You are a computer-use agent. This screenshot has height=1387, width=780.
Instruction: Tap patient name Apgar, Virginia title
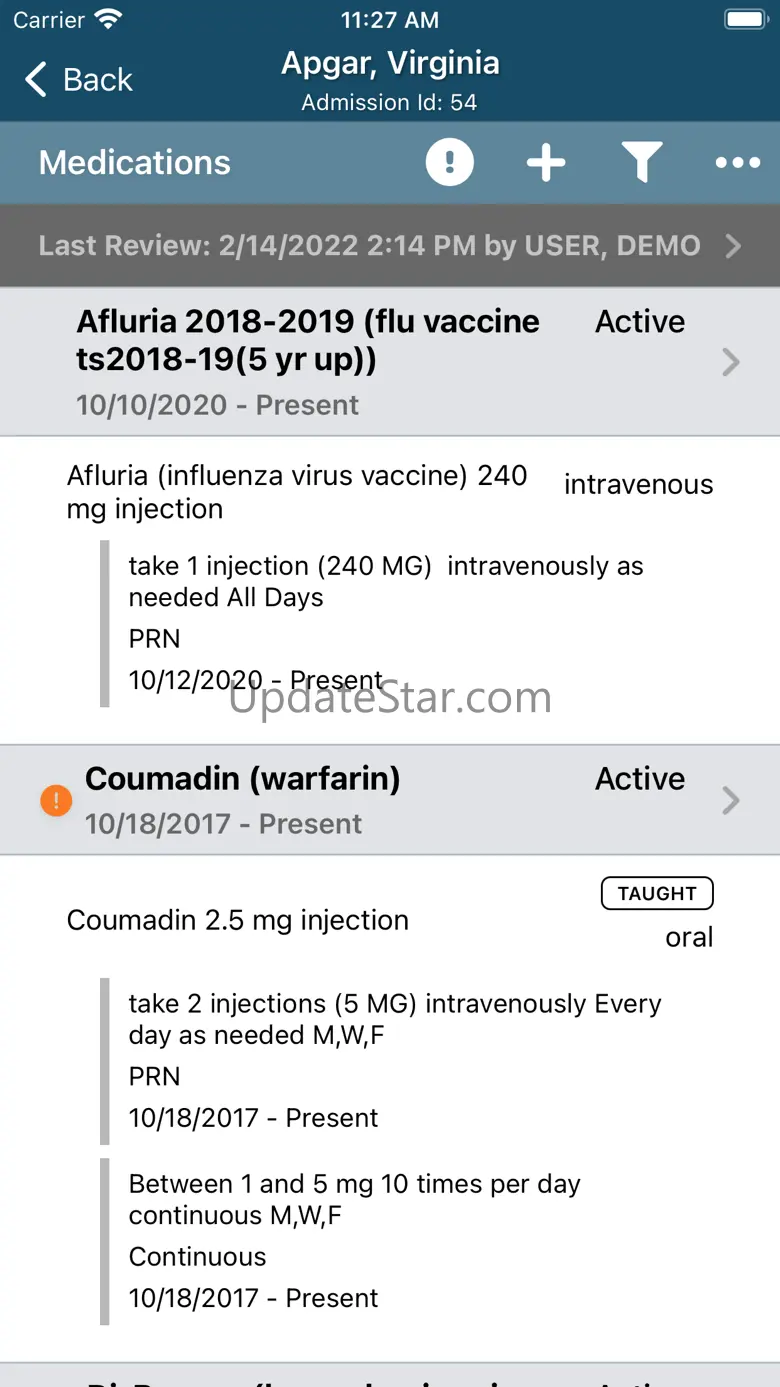coord(390,63)
